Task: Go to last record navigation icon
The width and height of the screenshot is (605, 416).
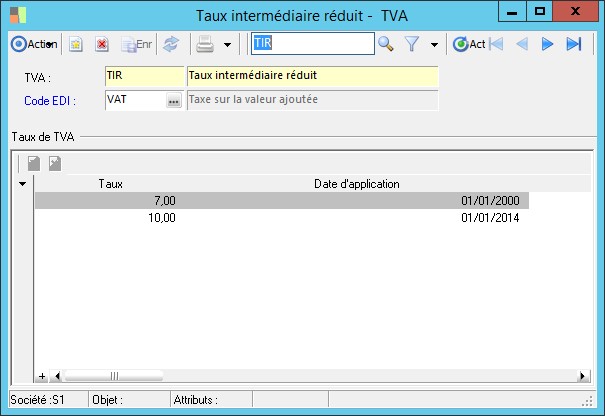Action: pos(574,44)
